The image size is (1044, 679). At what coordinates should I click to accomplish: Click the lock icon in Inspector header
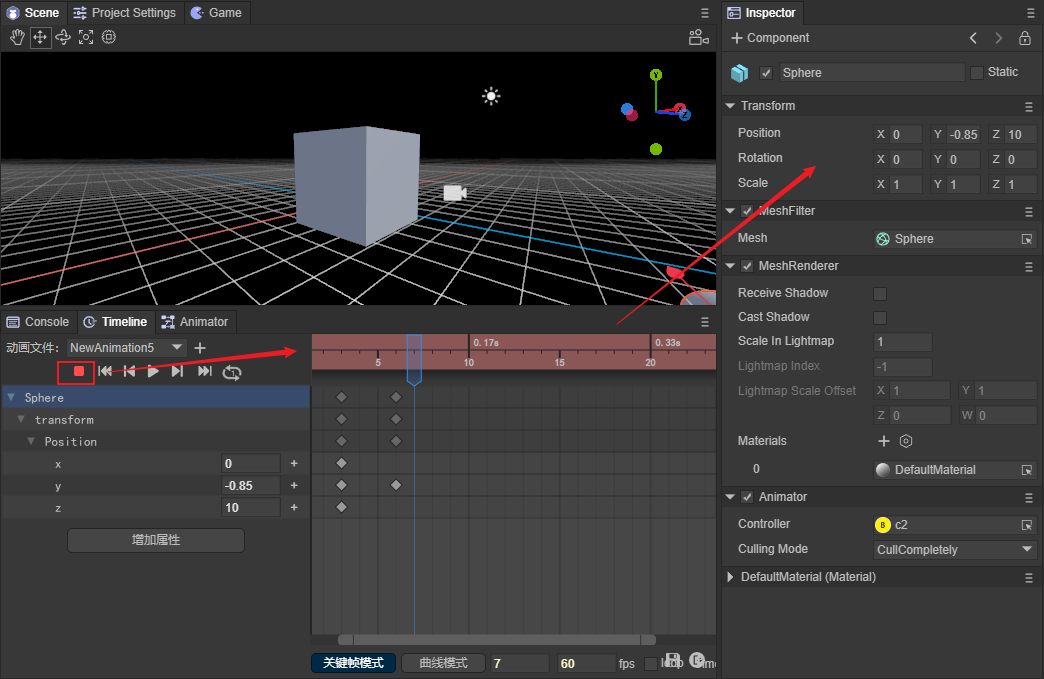pyautogui.click(x=1025, y=38)
